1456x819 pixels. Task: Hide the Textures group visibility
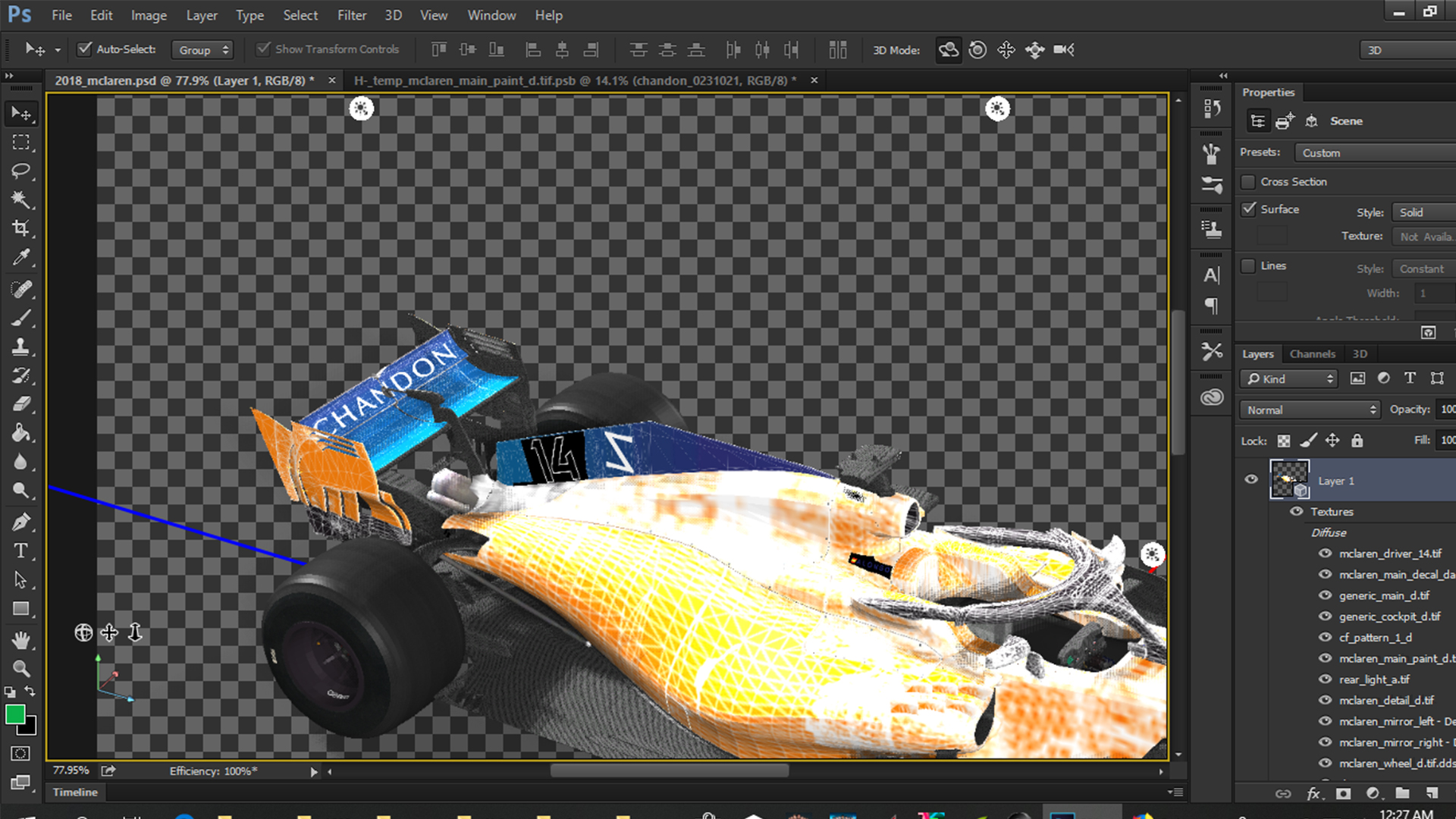[x=1297, y=512]
